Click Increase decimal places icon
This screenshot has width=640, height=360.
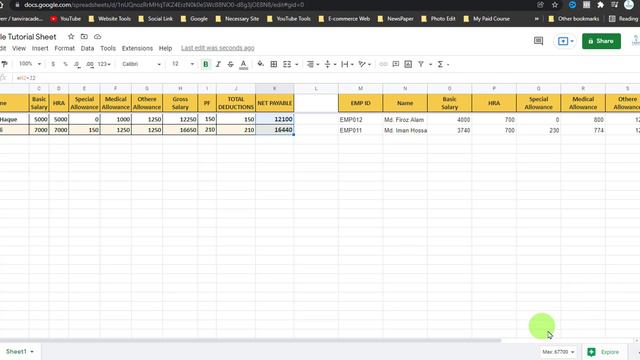pyautogui.click(x=90, y=64)
